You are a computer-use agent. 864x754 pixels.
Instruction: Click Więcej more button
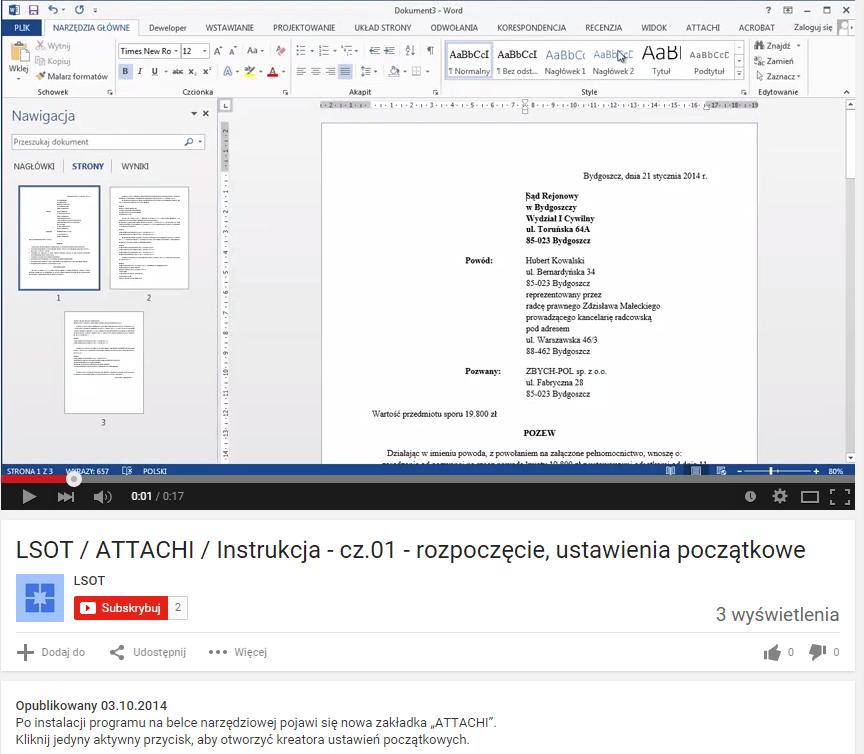(x=238, y=652)
